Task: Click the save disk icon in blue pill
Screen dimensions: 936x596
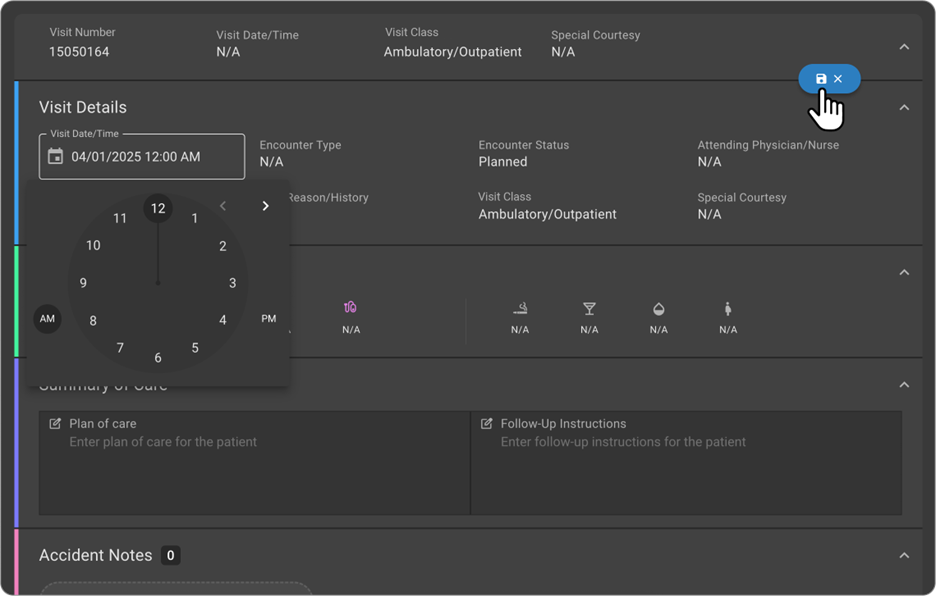Action: tap(821, 79)
